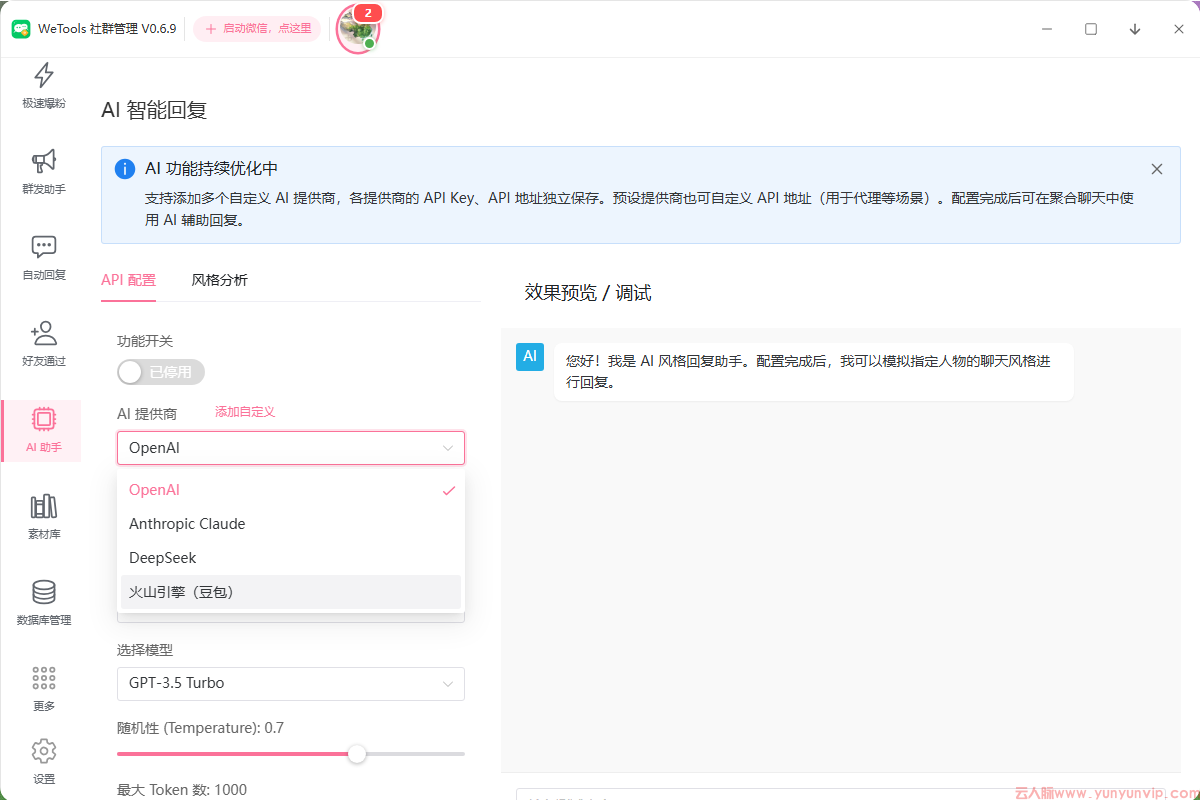The height and width of the screenshot is (800, 1200).
Task: Click the WeTools 社群管理 V0.6.9 title
Action: (x=107, y=29)
